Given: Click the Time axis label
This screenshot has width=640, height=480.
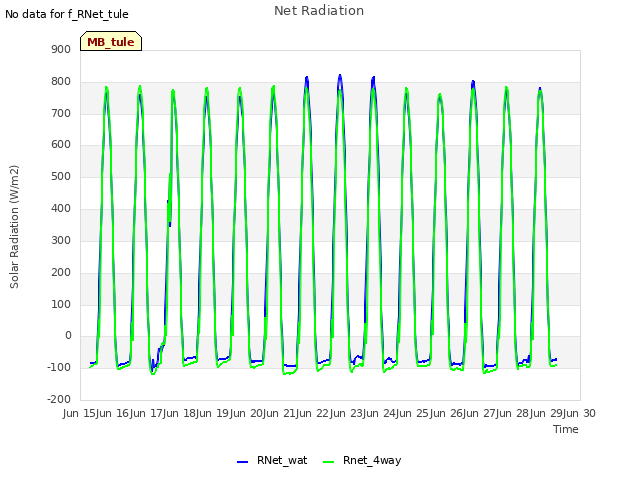Looking at the screenshot, I should [x=566, y=429].
